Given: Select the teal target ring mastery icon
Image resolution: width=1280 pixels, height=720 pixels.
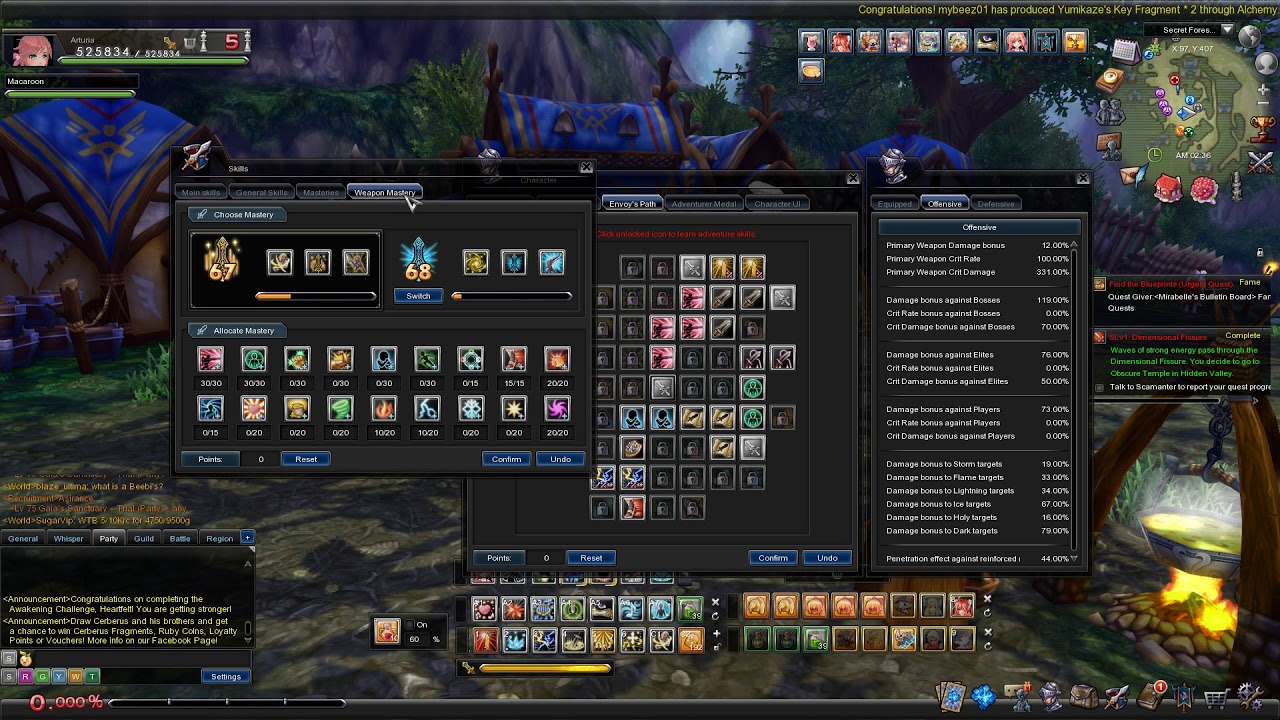Looking at the screenshot, I should pos(470,359).
